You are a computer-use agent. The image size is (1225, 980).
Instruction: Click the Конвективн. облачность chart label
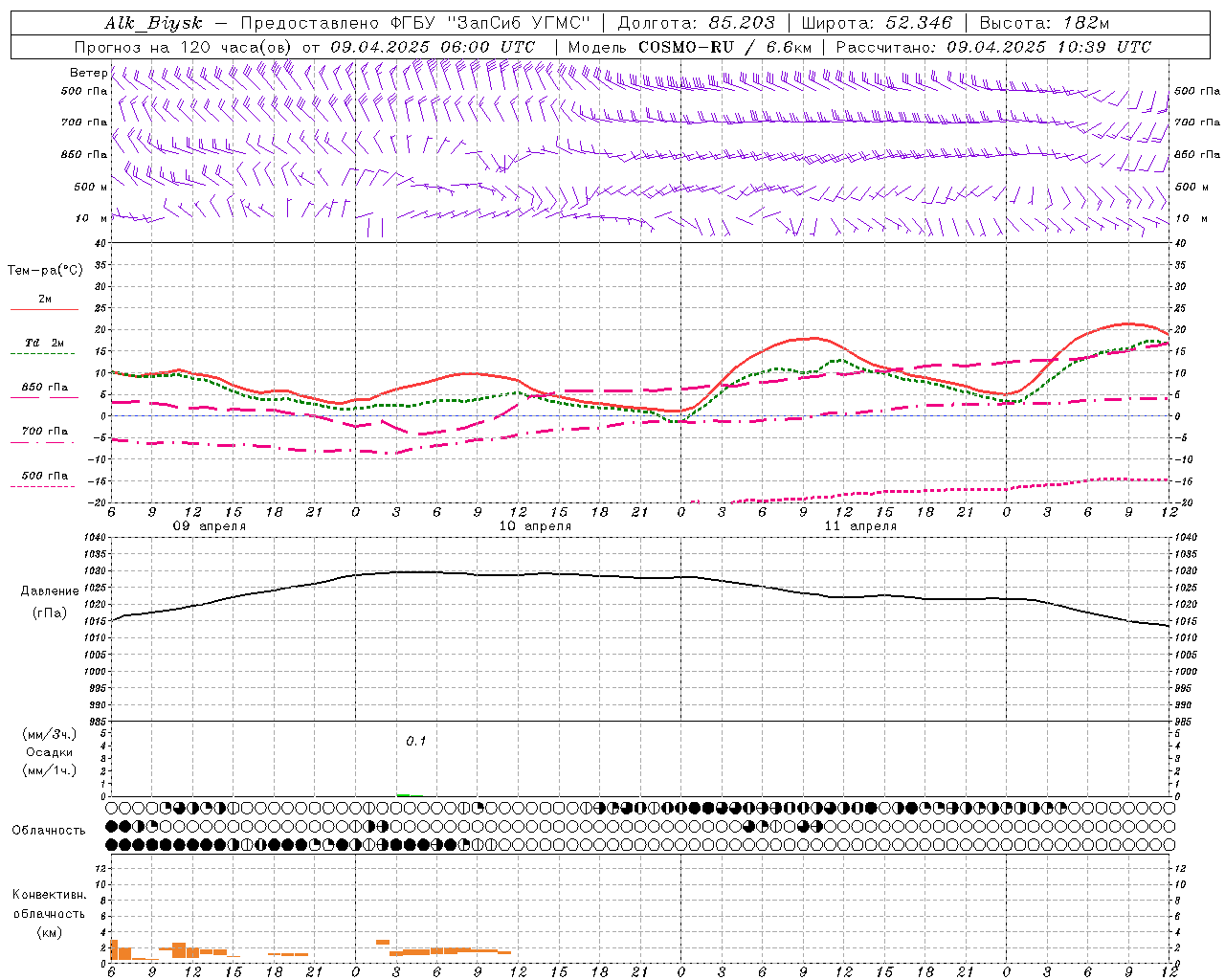50,904
